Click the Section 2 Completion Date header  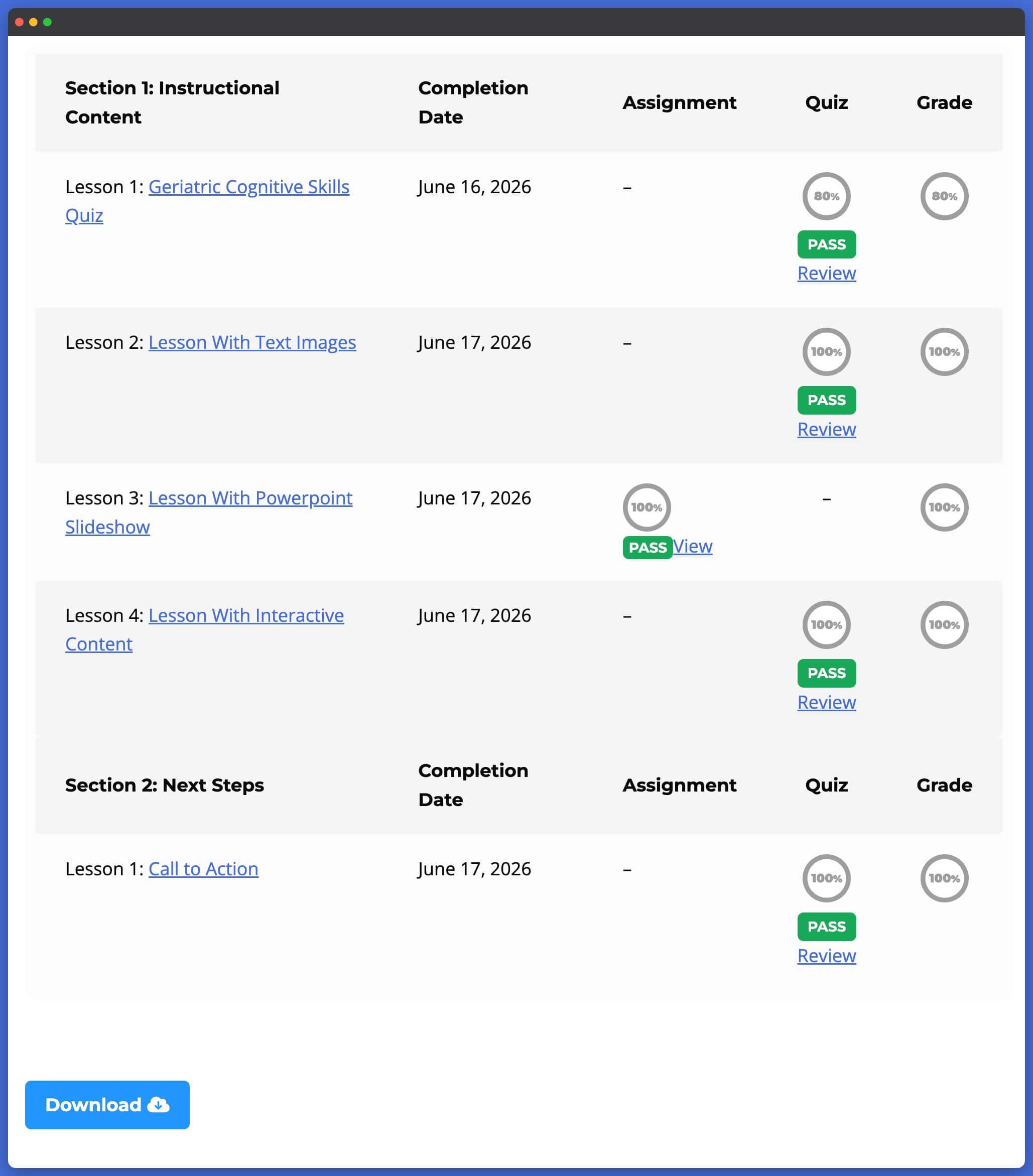(x=473, y=786)
